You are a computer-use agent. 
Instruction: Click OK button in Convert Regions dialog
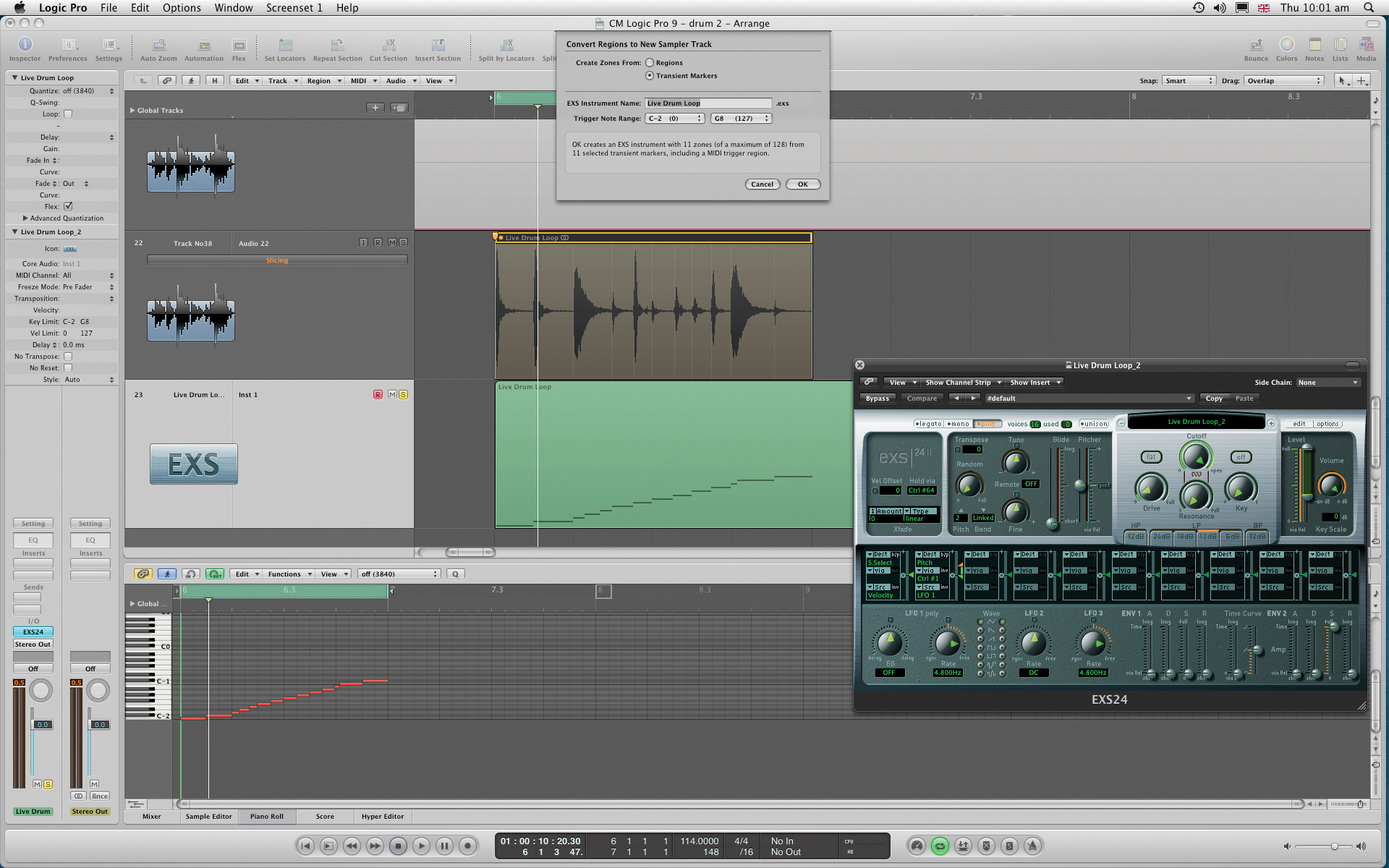803,184
